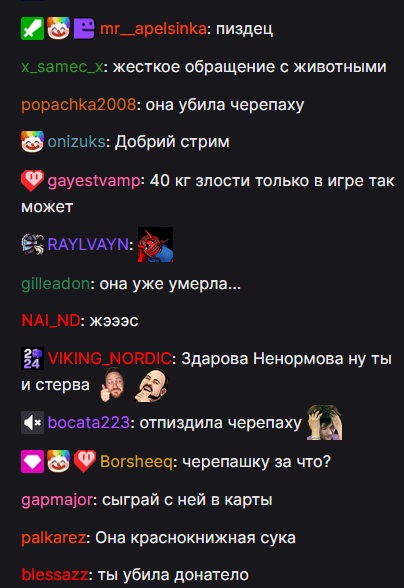Click the pink diamond badge beside Borsheeq
404x588 pixels.
click(32, 461)
